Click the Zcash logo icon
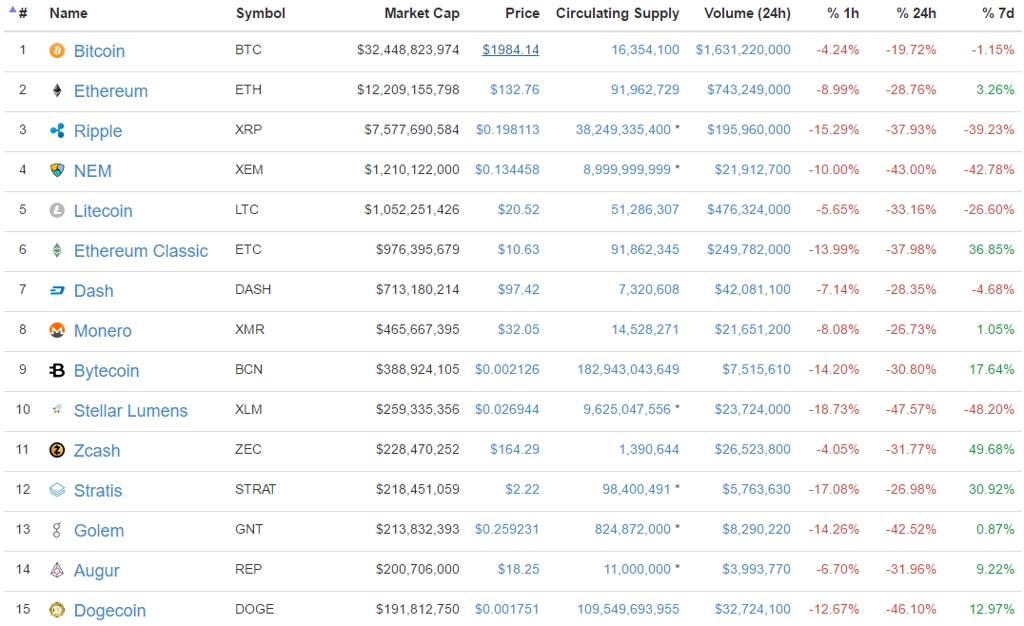The height and width of the screenshot is (626, 1024). 57,450
